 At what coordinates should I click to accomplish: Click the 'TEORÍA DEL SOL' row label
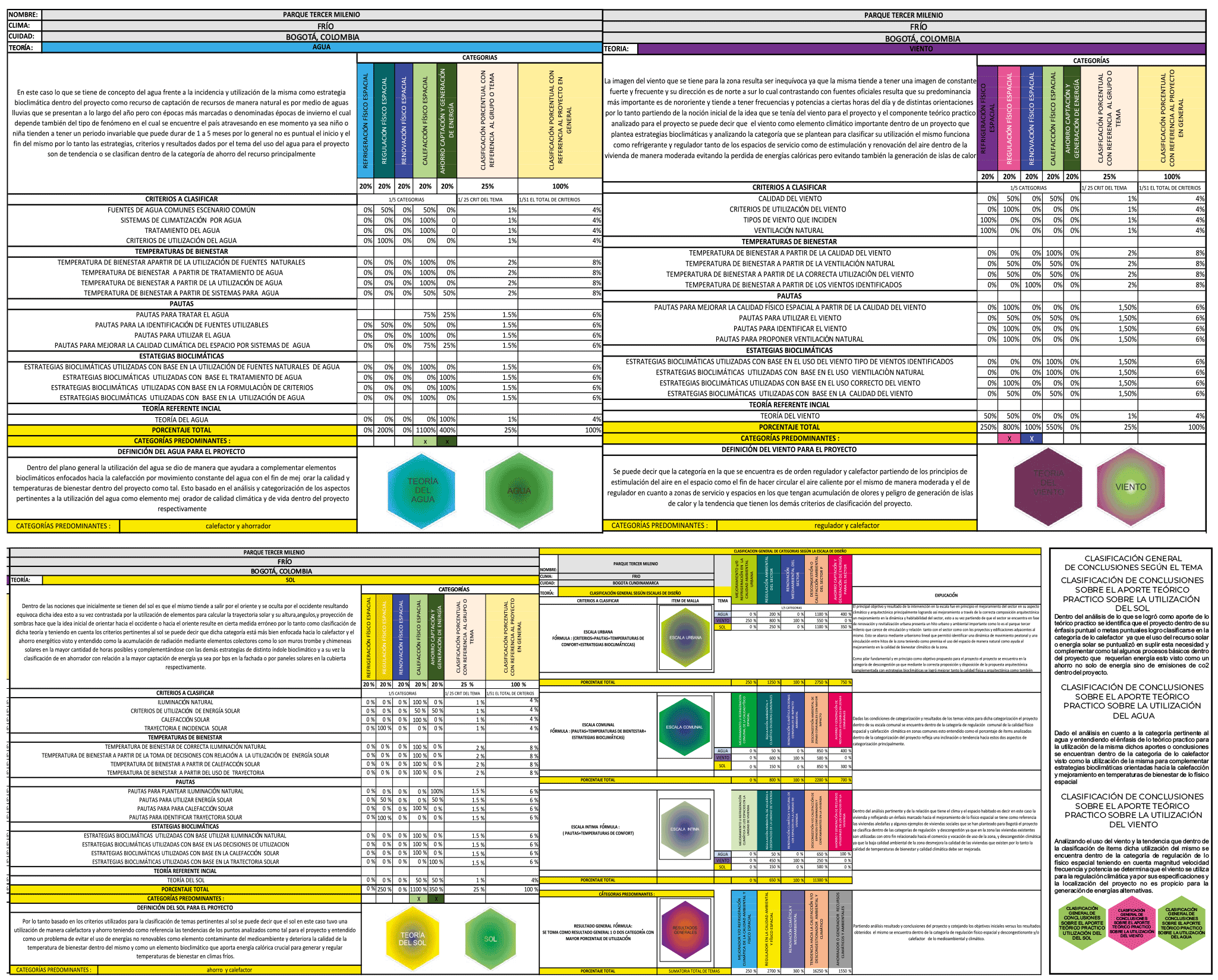click(185, 881)
